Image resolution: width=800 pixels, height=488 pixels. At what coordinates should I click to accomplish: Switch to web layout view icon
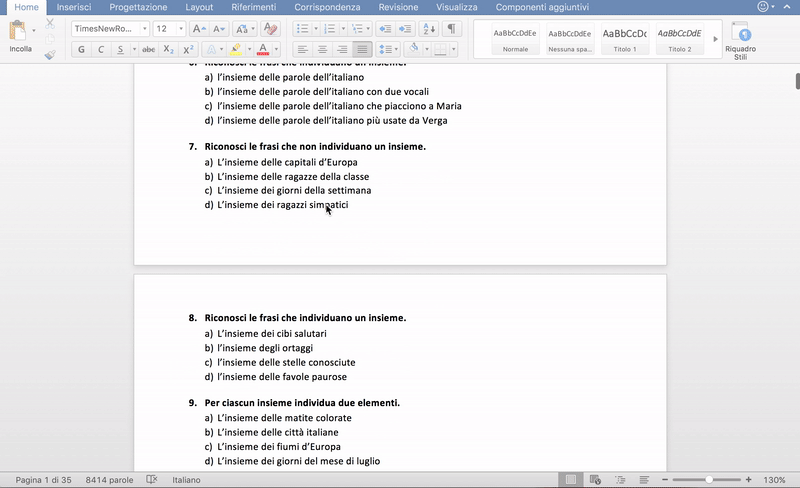[595, 479]
